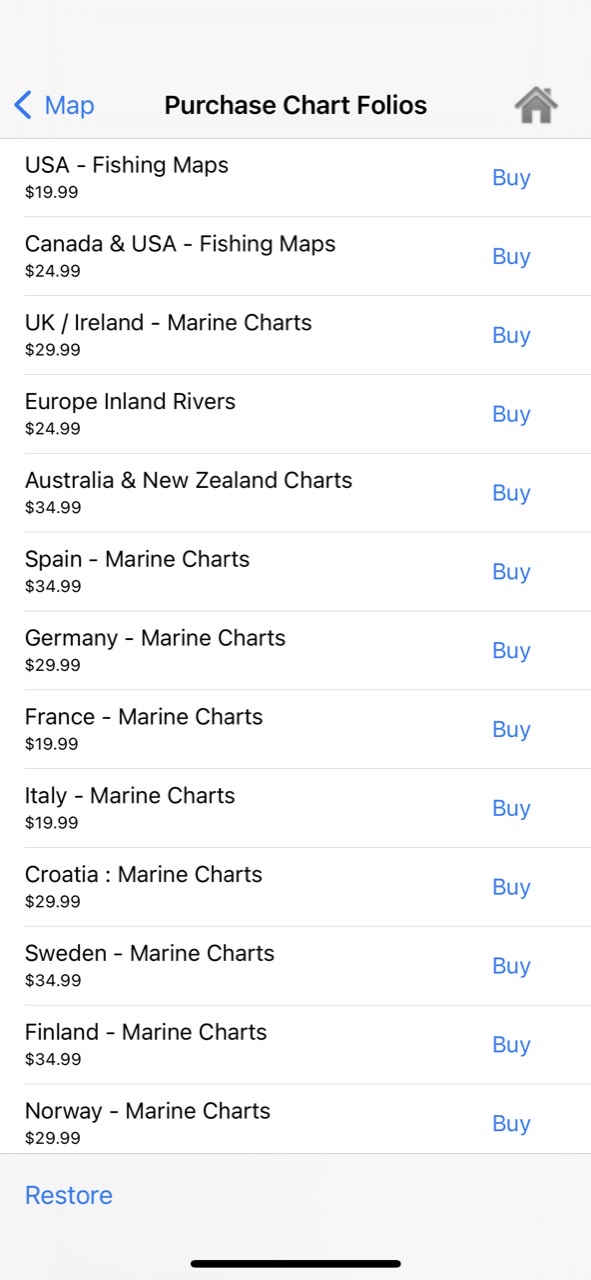Viewport: 591px width, 1280px height.
Task: Buy Spain - Marine Charts
Action: point(511,572)
